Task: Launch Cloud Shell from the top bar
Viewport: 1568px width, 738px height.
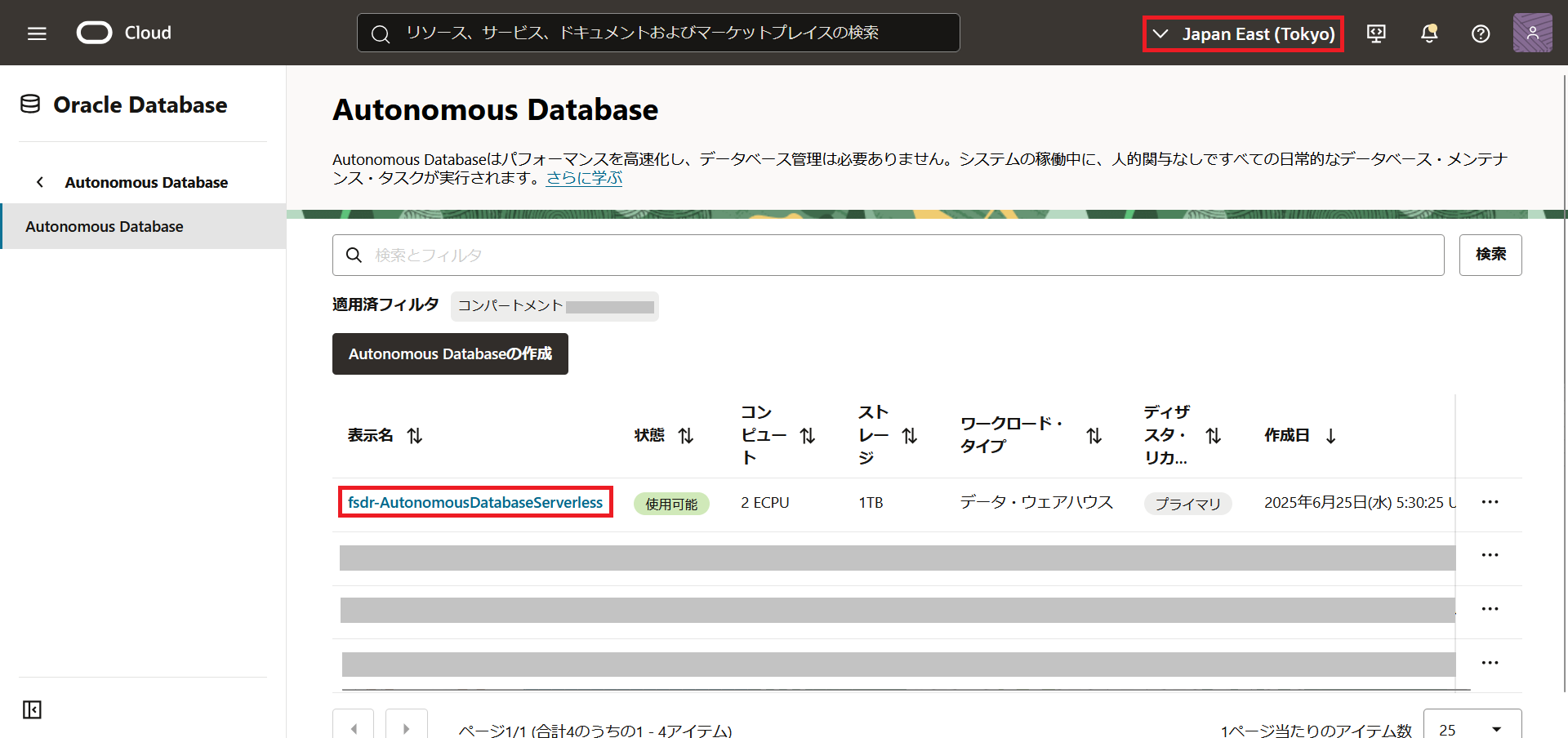Action: [x=1376, y=33]
